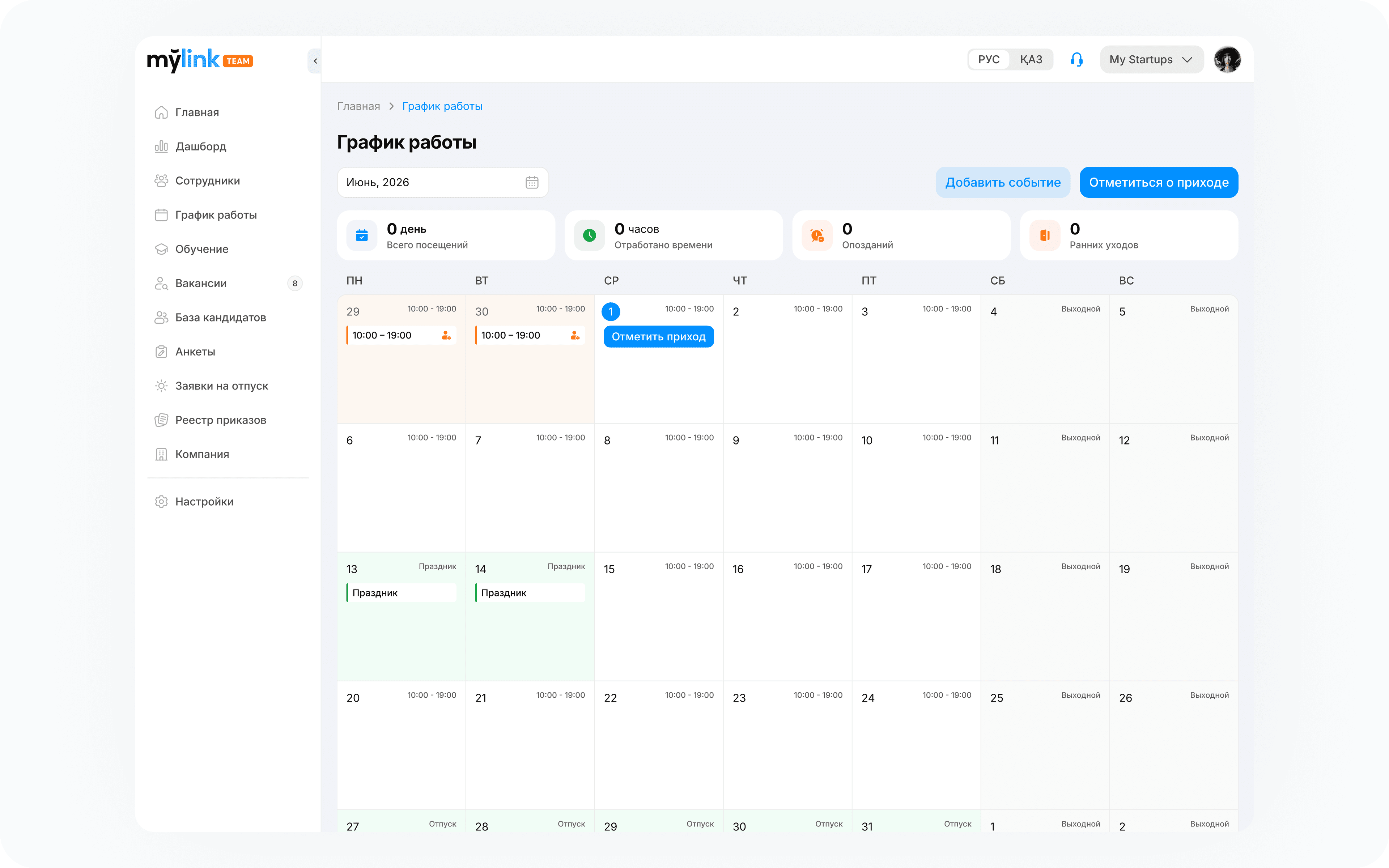Select calendar day 9
1389x868 pixels.
click(787, 488)
